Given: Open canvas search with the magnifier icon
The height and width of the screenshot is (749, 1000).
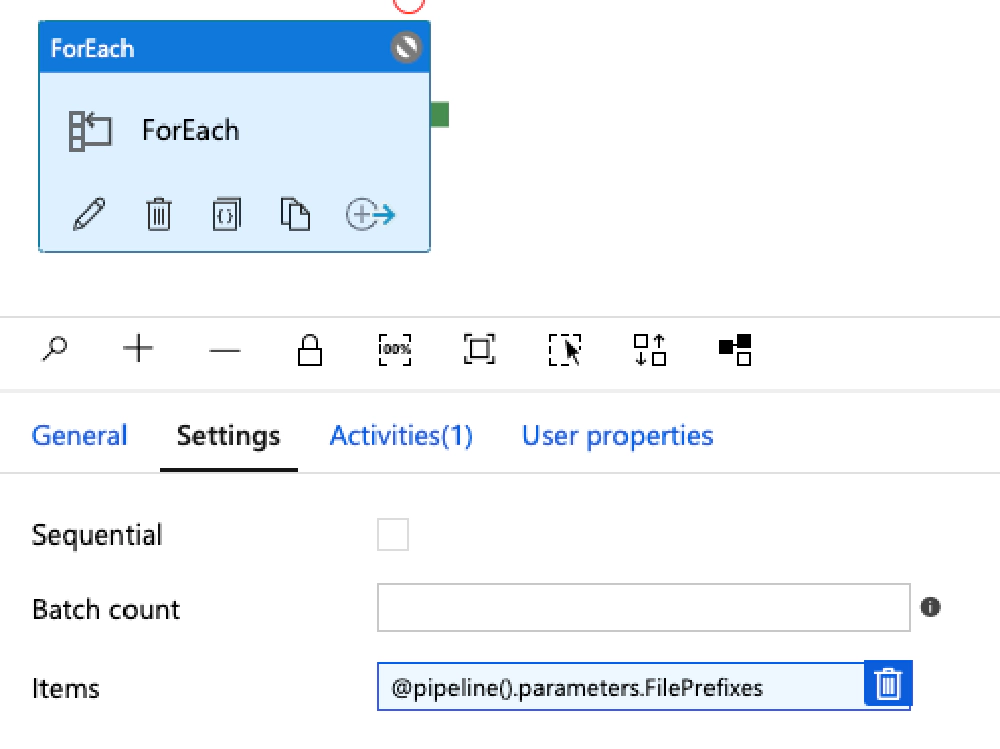Looking at the screenshot, I should point(55,350).
